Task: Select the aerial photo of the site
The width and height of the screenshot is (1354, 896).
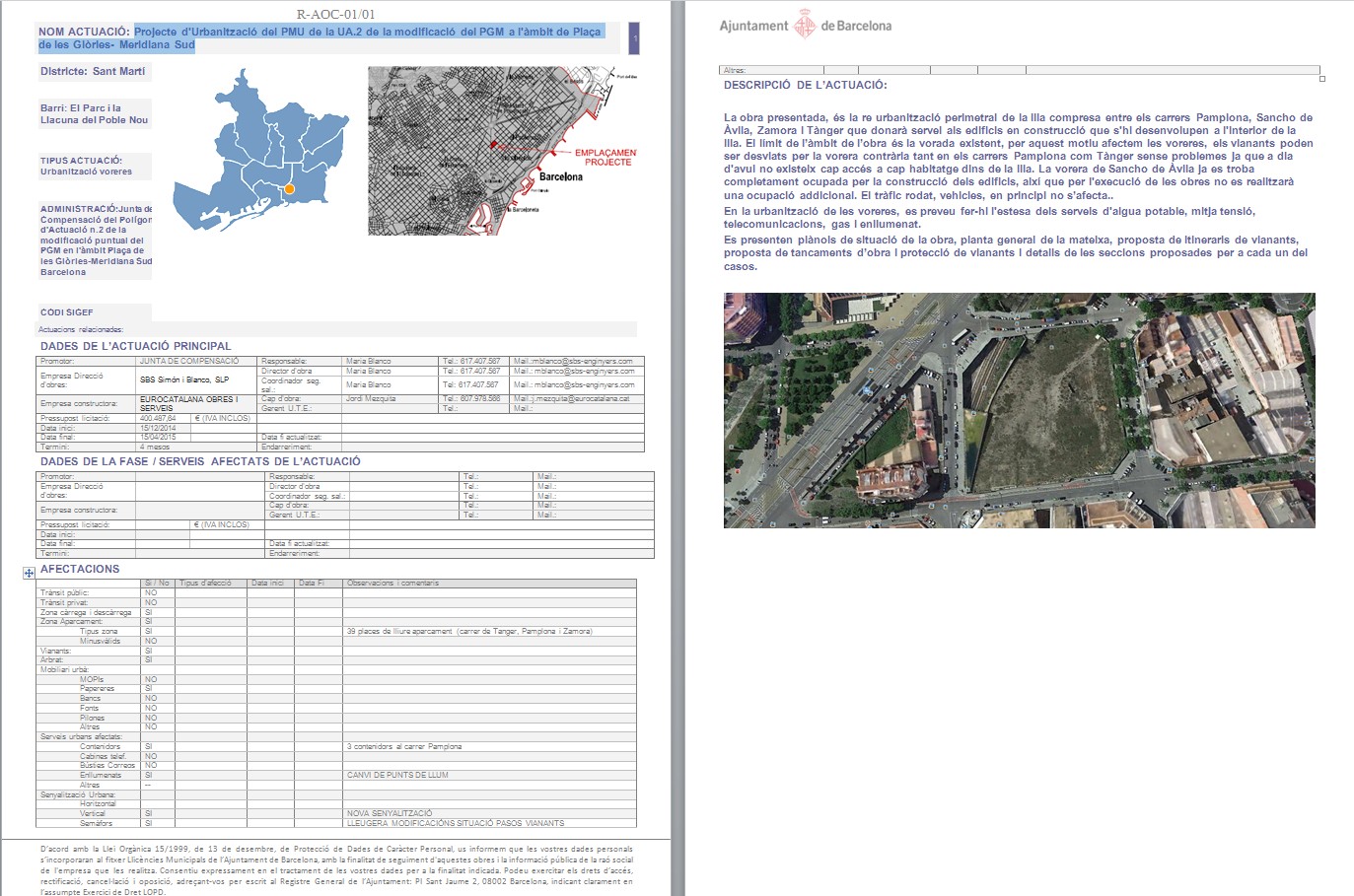Action: 1019,410
